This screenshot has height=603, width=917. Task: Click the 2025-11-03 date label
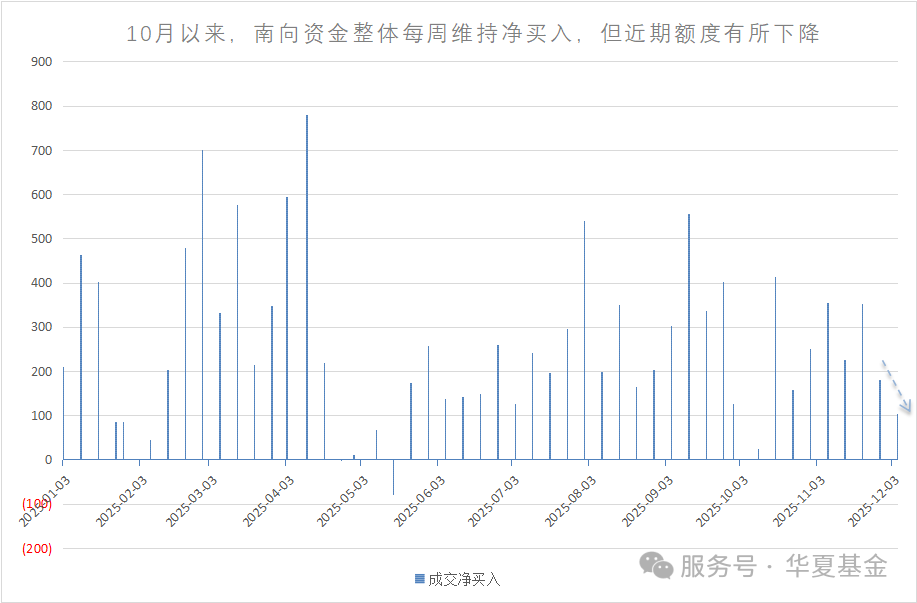799,502
